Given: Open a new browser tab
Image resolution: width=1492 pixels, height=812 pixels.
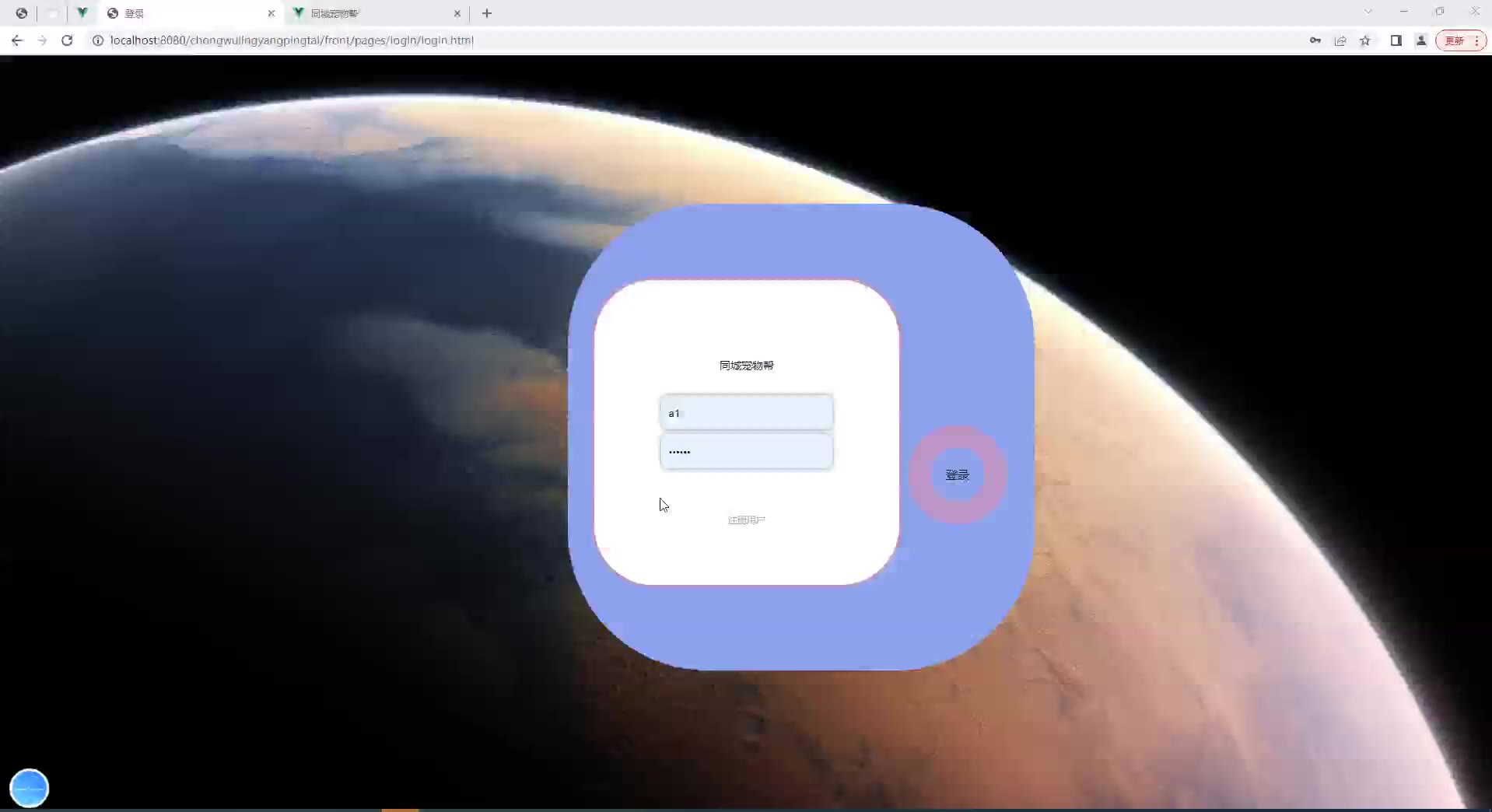Looking at the screenshot, I should (487, 13).
